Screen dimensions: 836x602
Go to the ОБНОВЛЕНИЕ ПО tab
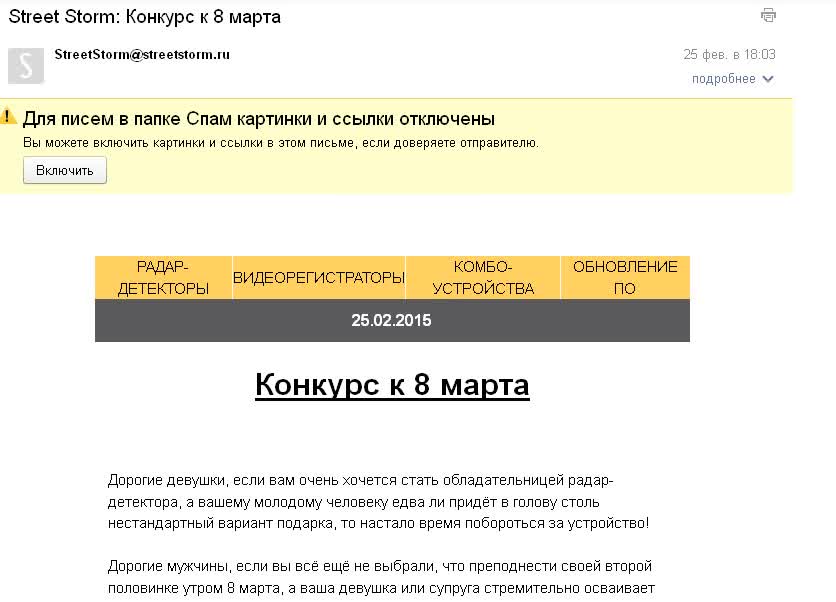(625, 278)
